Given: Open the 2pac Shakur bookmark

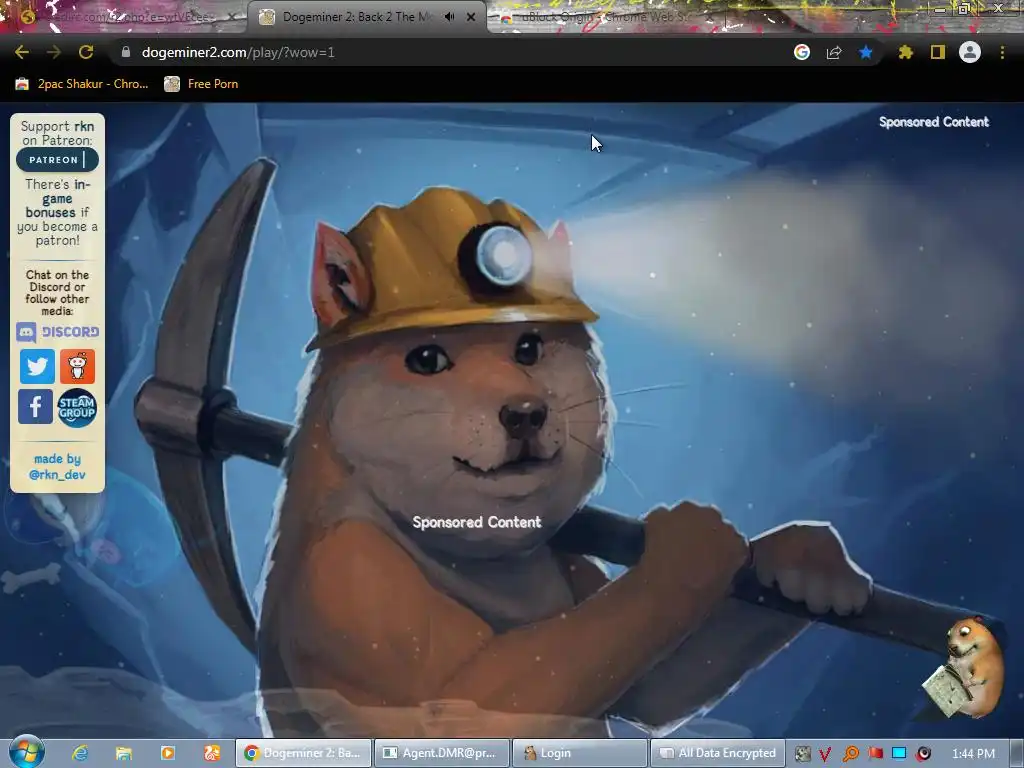Looking at the screenshot, I should click(82, 84).
